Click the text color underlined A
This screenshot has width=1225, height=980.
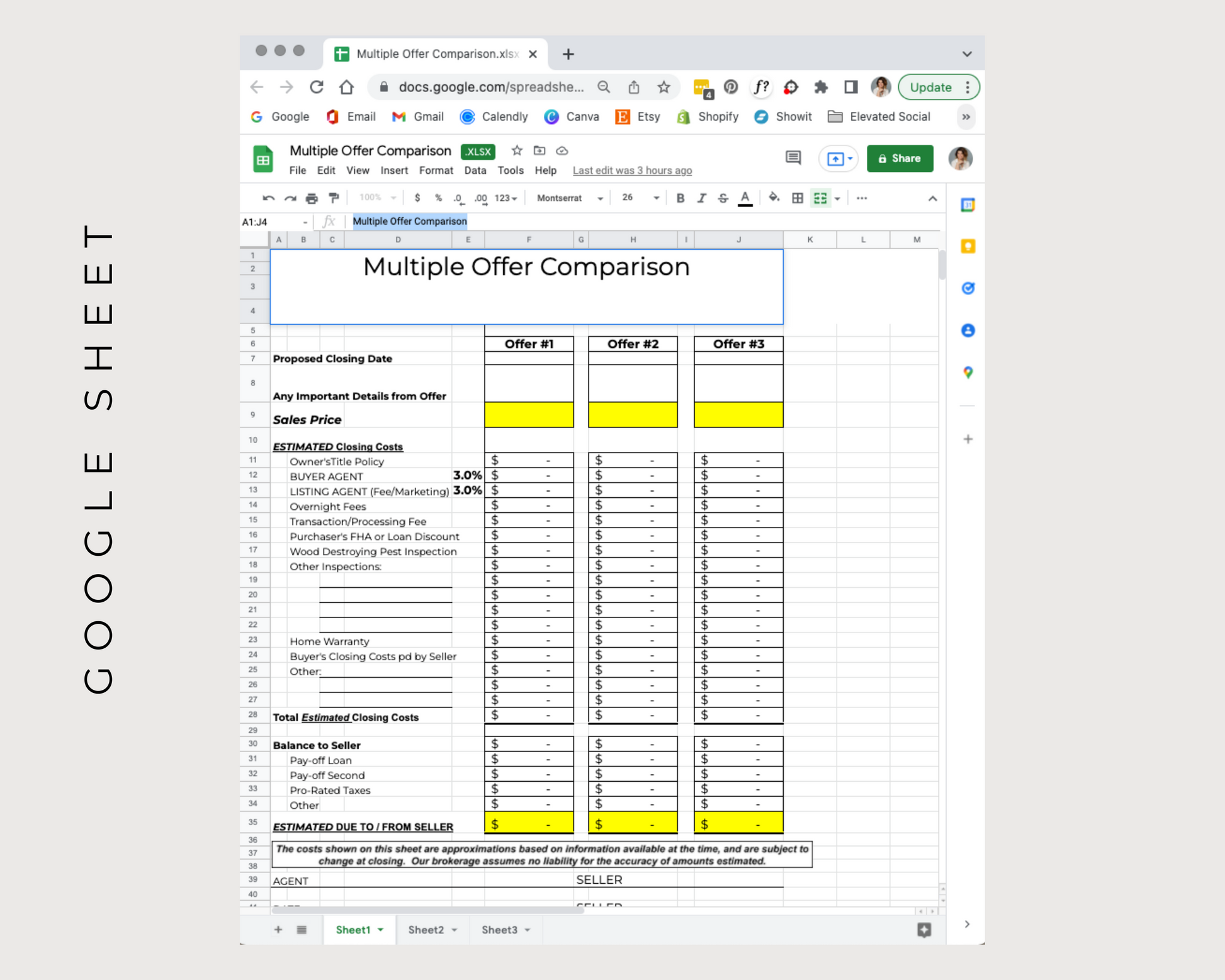(x=745, y=198)
